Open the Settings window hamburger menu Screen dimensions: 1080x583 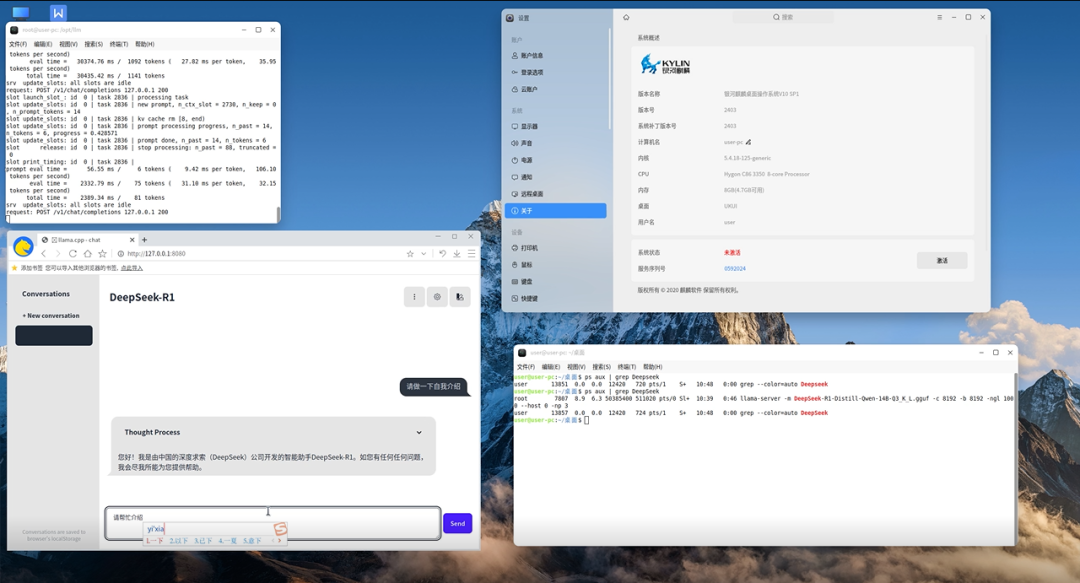[x=939, y=17]
